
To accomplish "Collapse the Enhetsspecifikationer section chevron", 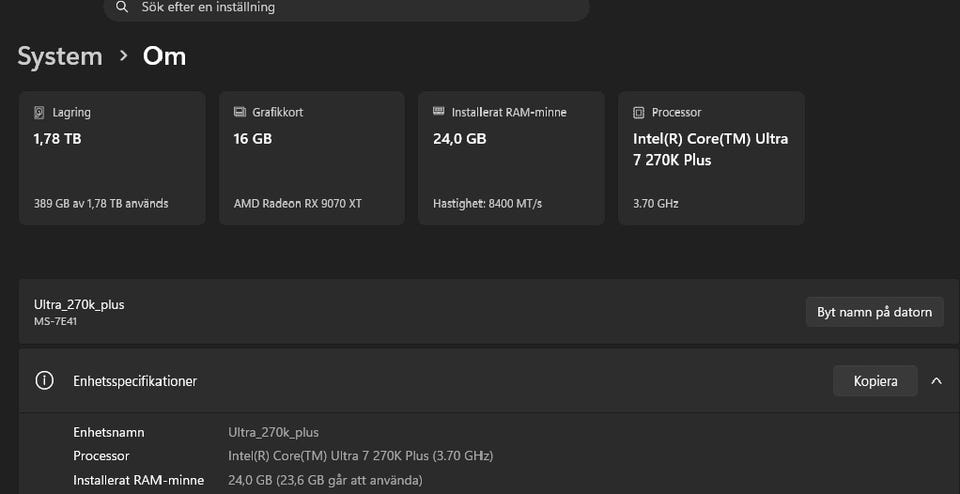I will pyautogui.click(x=936, y=381).
